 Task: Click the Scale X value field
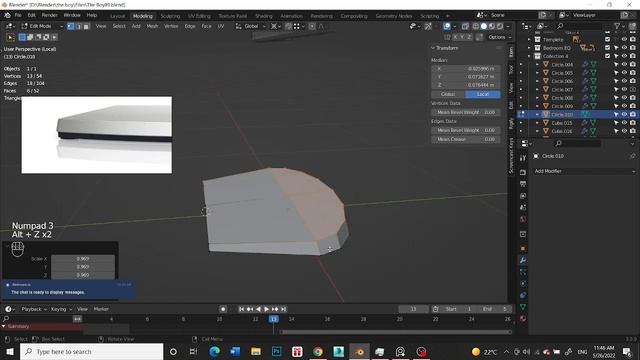(x=83, y=259)
